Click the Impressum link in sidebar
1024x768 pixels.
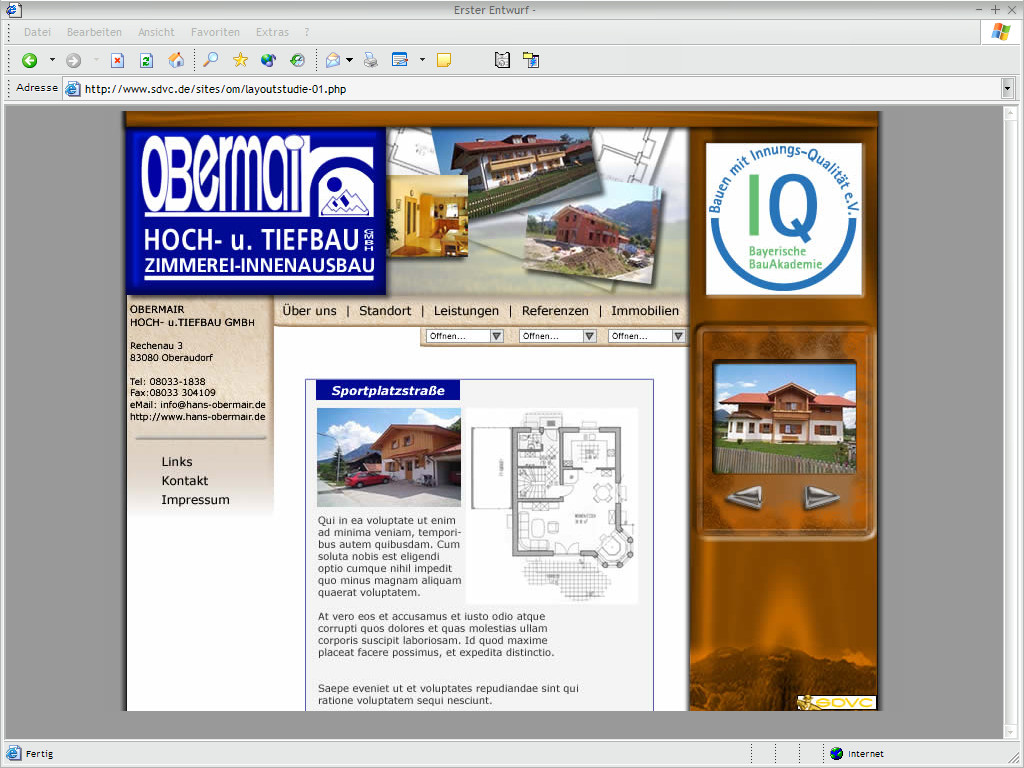pos(195,500)
